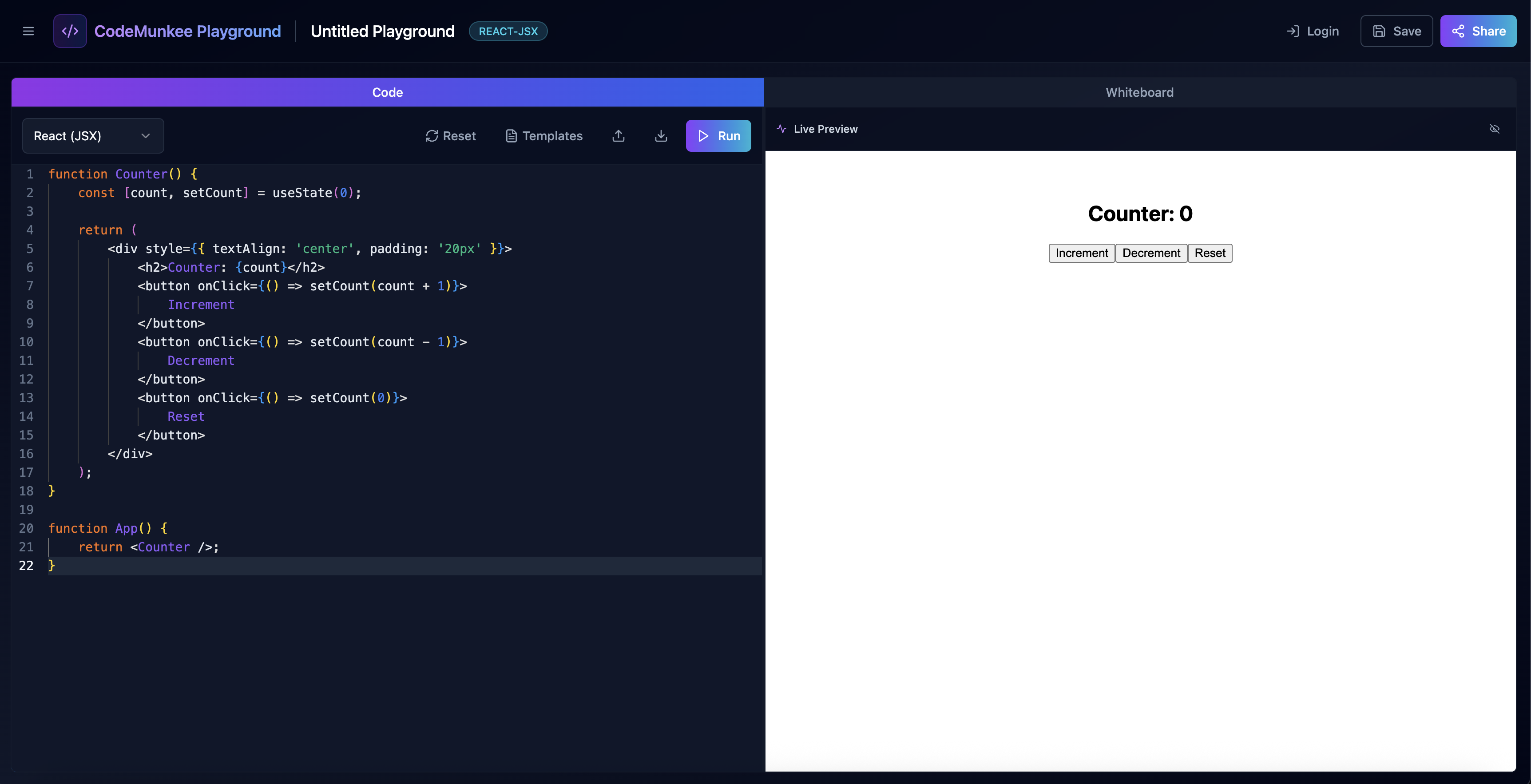Click the REACT-JSX badge
Viewport: 1531px width, 784px height.
click(x=508, y=31)
